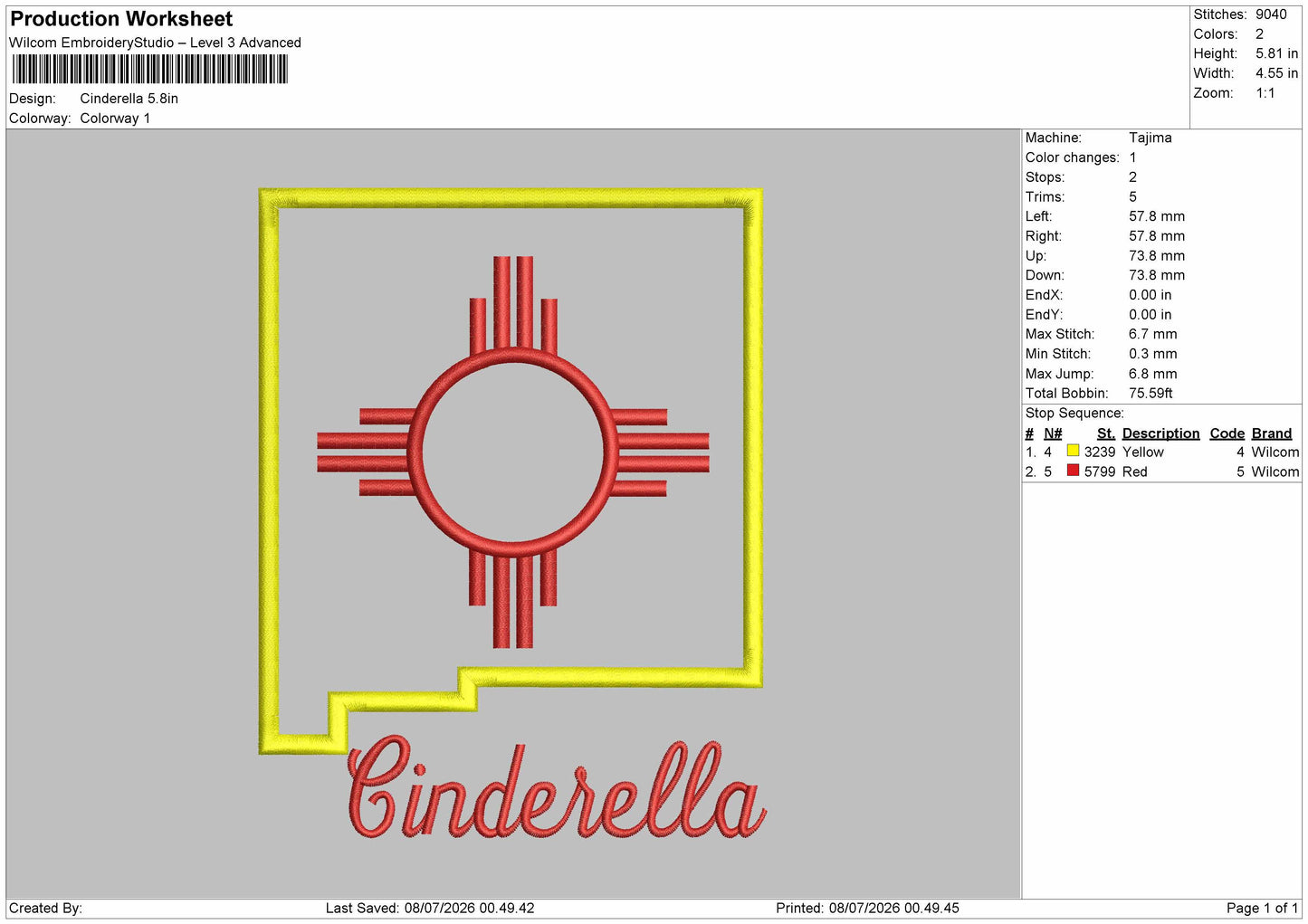Screen dimensions: 1308x924
Task: Click the 'Yellow' description in row 1
Action: pyautogui.click(x=1142, y=452)
